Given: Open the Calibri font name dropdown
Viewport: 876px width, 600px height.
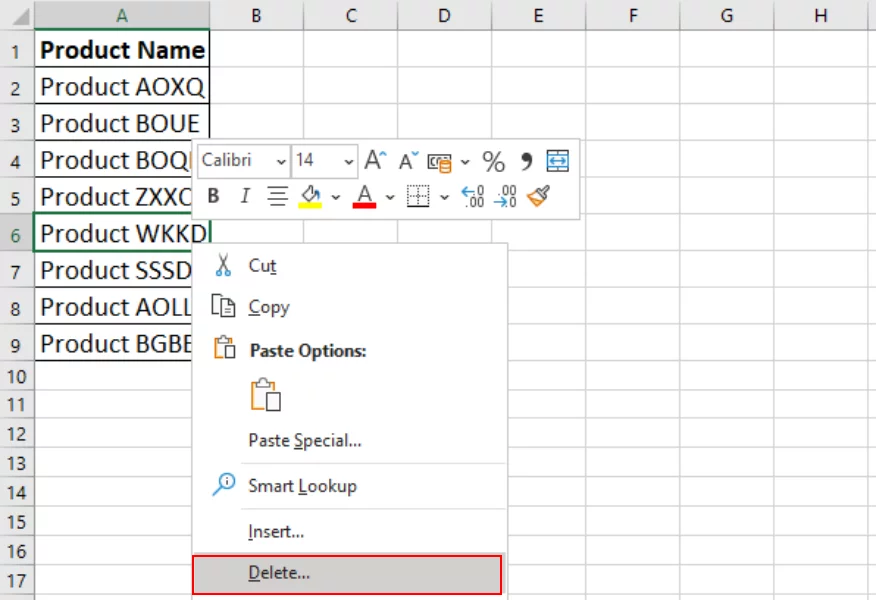Looking at the screenshot, I should pos(281,160).
